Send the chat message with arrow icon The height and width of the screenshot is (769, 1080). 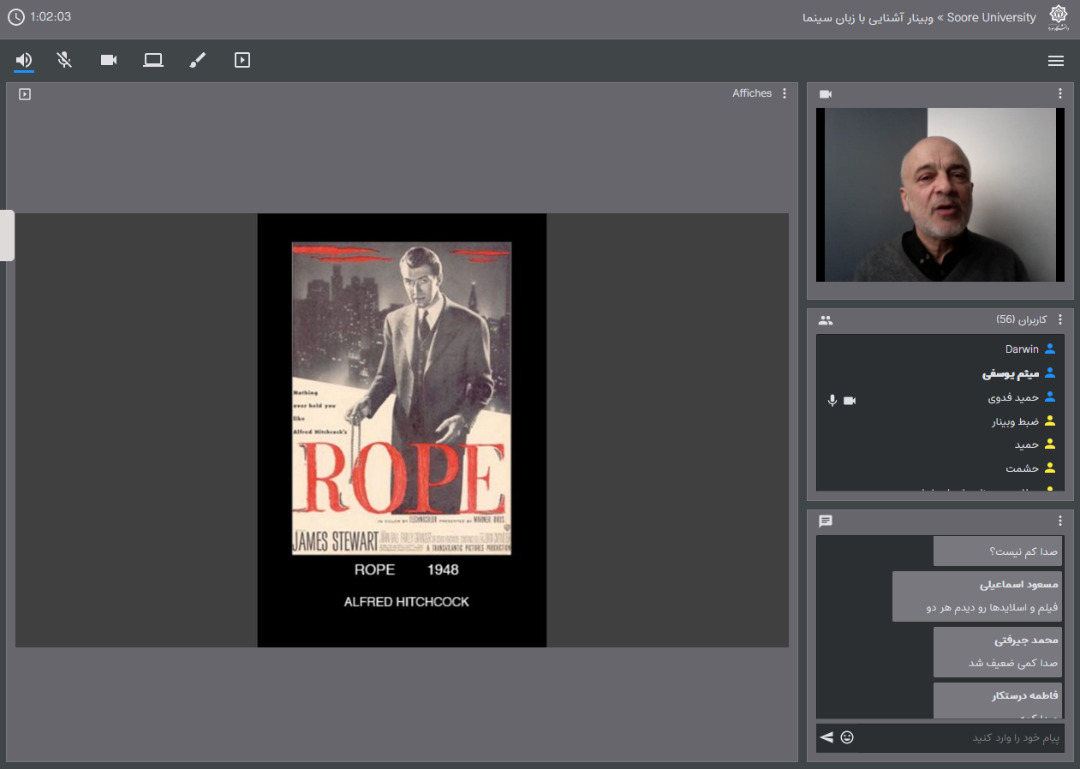tap(827, 737)
